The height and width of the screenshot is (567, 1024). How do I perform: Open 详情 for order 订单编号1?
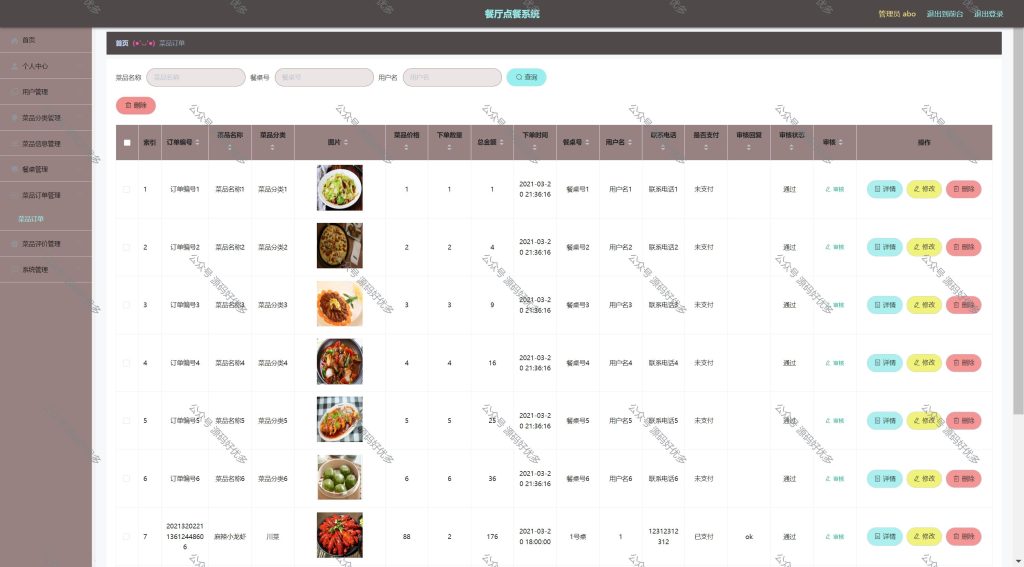pos(884,189)
